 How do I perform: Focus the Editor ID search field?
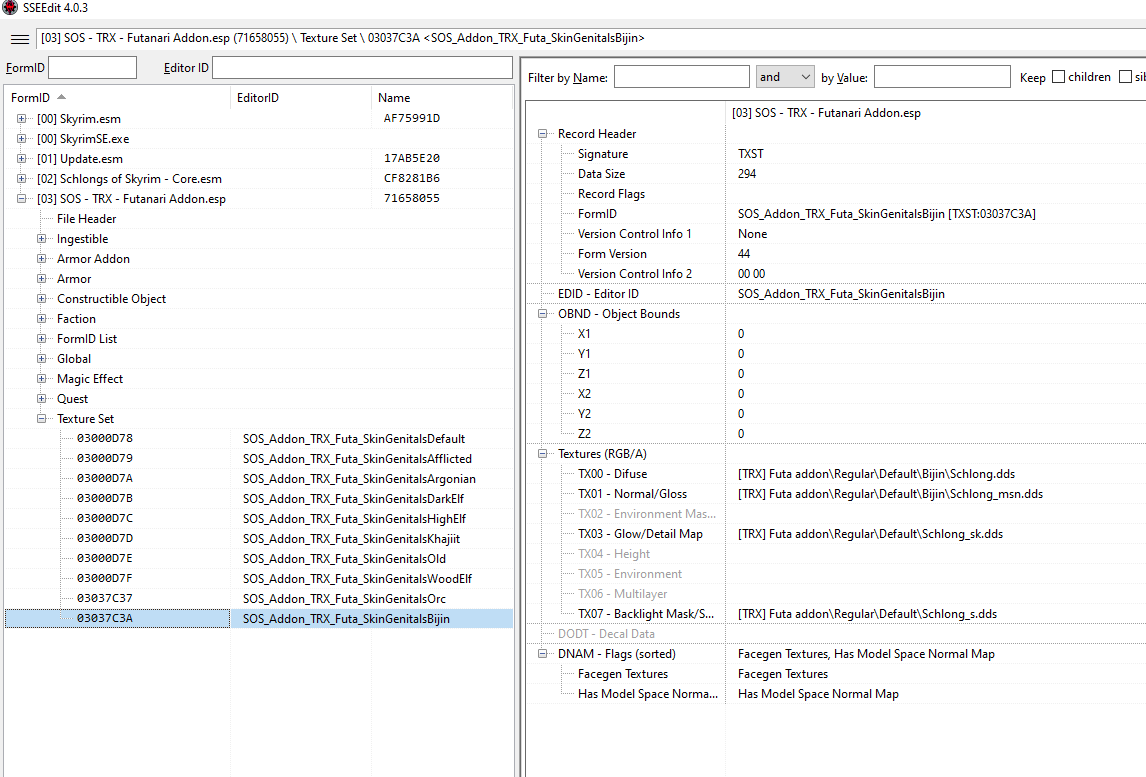coord(363,67)
